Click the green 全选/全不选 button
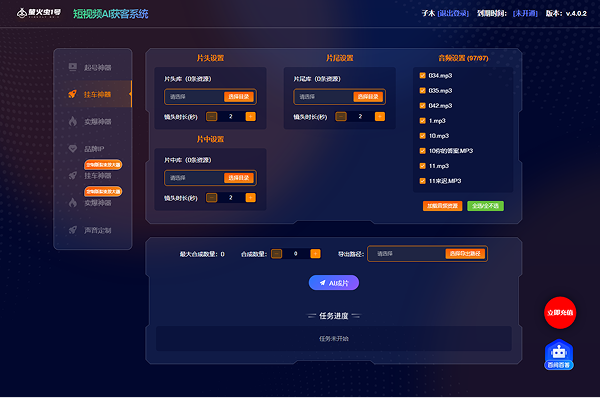The width and height of the screenshot is (600, 398). click(x=485, y=206)
